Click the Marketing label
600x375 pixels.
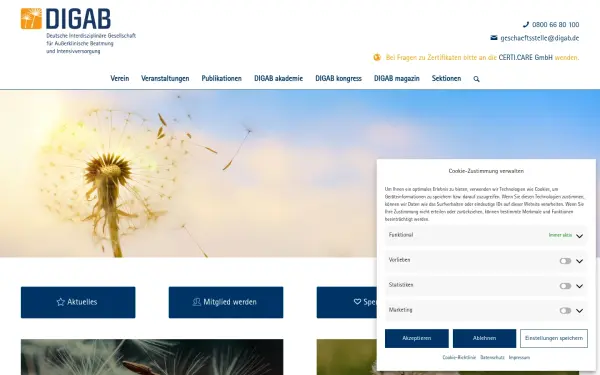point(401,310)
